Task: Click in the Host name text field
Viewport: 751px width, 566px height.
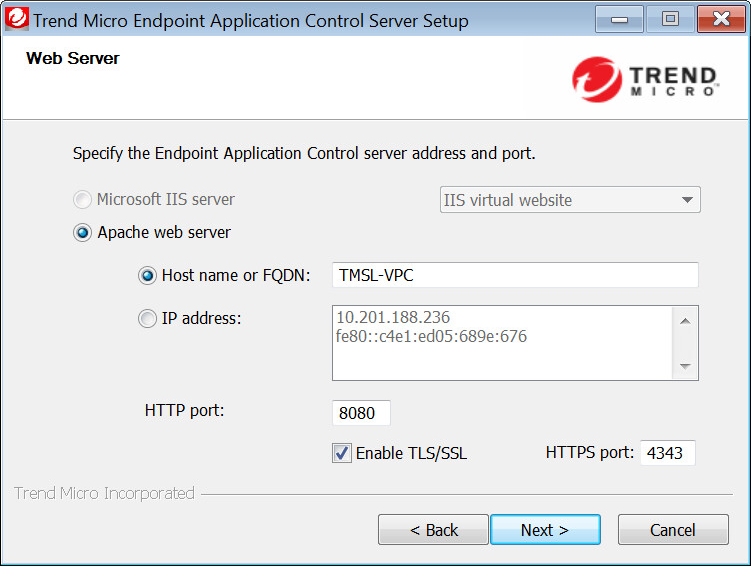Action: coord(514,276)
